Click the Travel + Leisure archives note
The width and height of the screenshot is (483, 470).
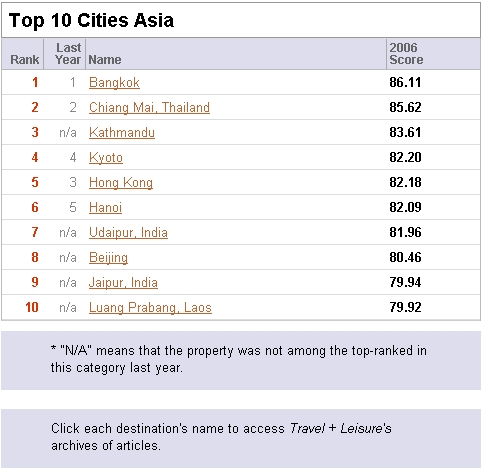(x=221, y=437)
